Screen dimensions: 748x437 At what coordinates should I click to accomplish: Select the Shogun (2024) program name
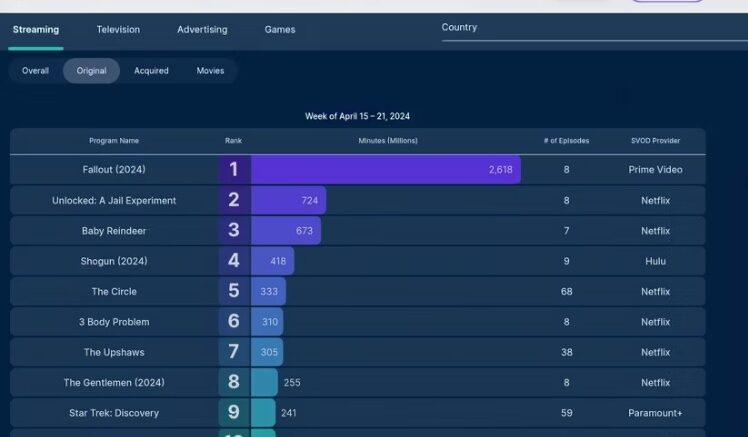tap(114, 261)
